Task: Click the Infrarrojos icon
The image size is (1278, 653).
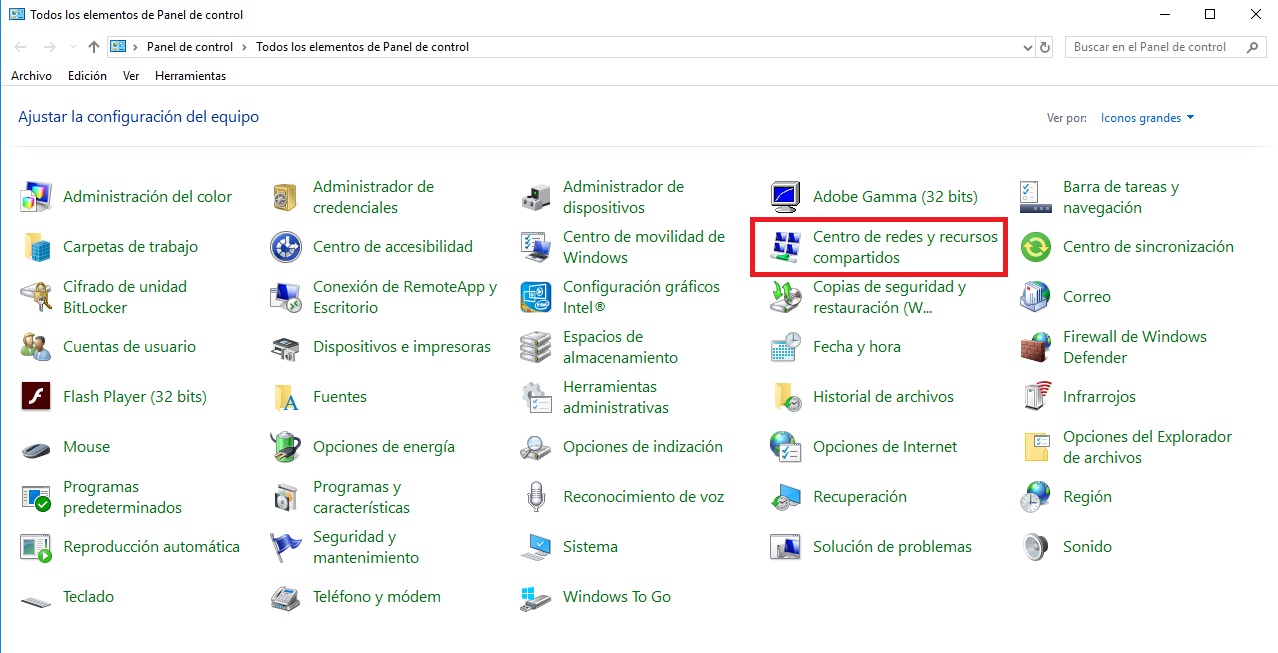Action: (x=1036, y=397)
